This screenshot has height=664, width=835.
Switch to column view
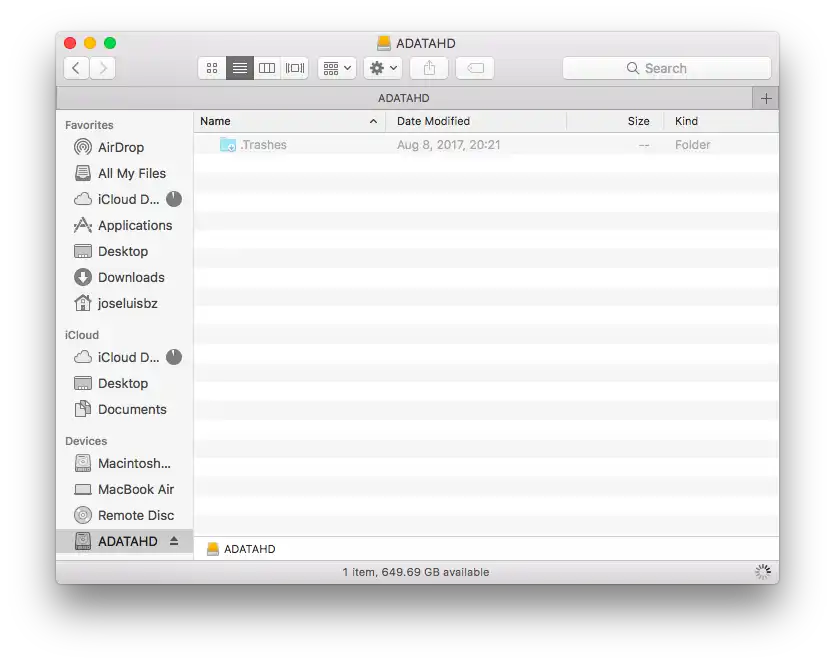coord(267,68)
